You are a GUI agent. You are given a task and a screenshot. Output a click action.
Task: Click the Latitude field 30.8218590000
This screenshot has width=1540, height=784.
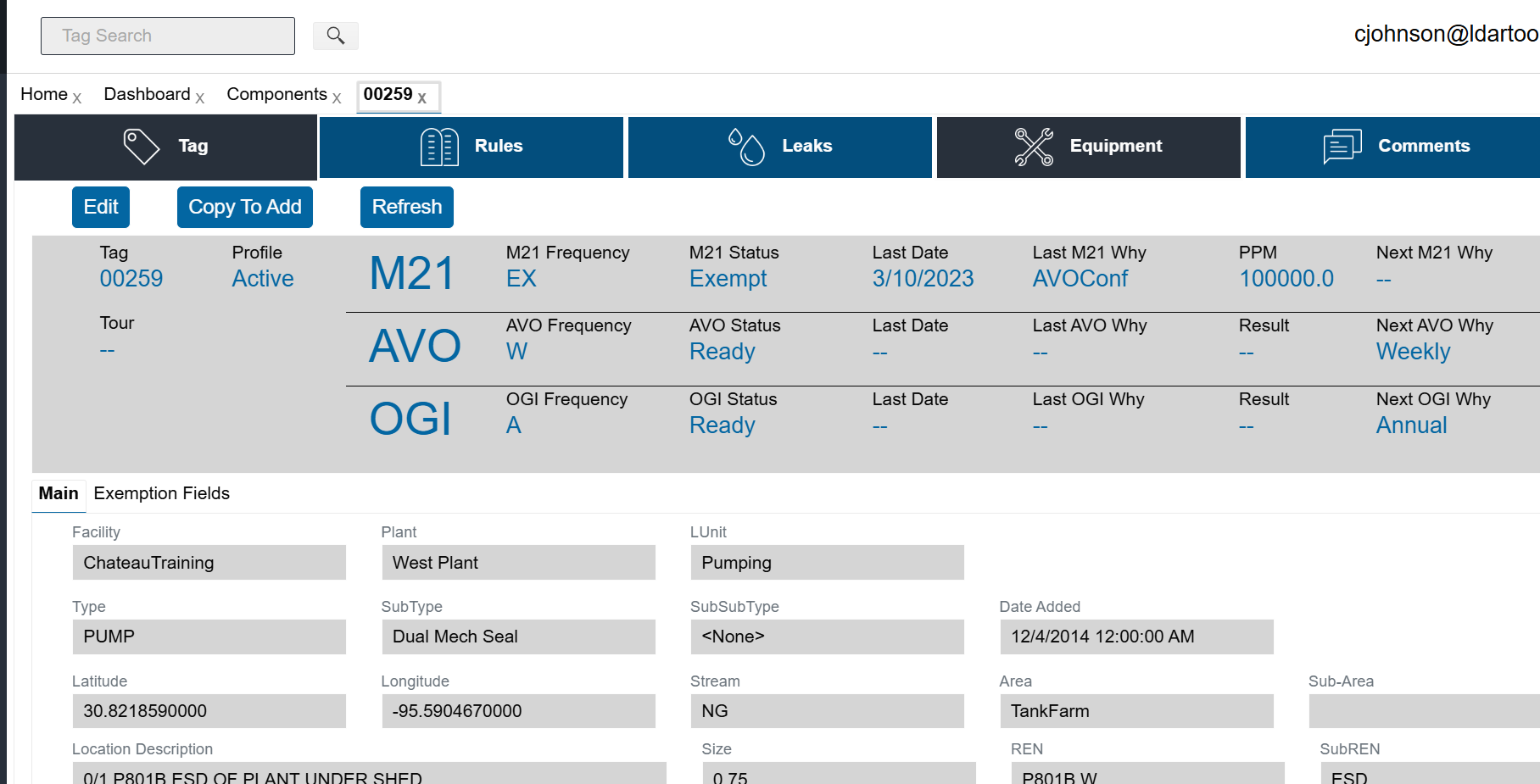209,711
